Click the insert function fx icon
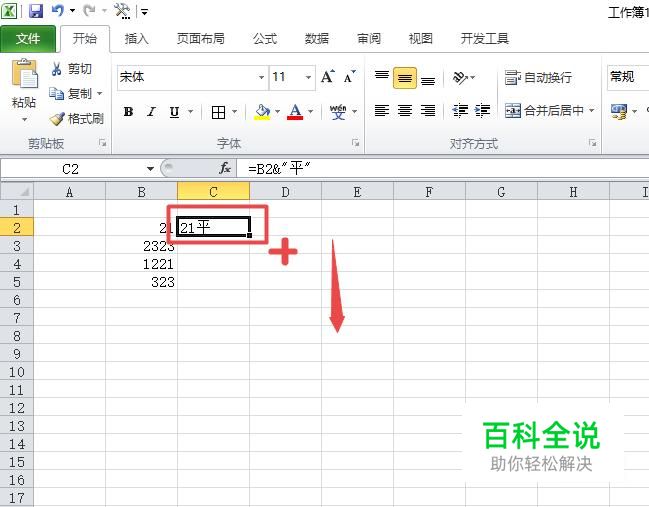The image size is (649, 507). tap(225, 168)
